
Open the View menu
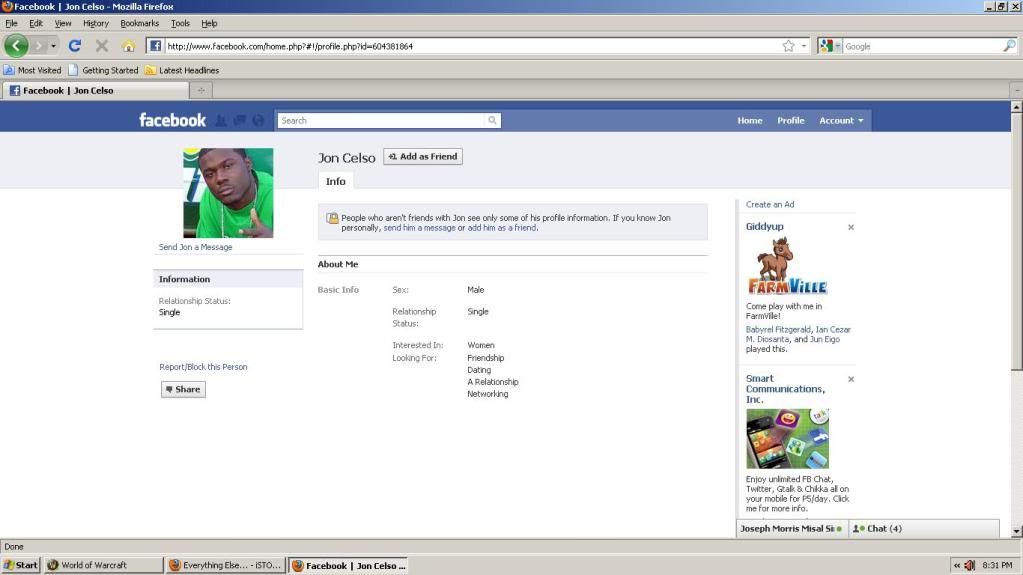click(63, 23)
